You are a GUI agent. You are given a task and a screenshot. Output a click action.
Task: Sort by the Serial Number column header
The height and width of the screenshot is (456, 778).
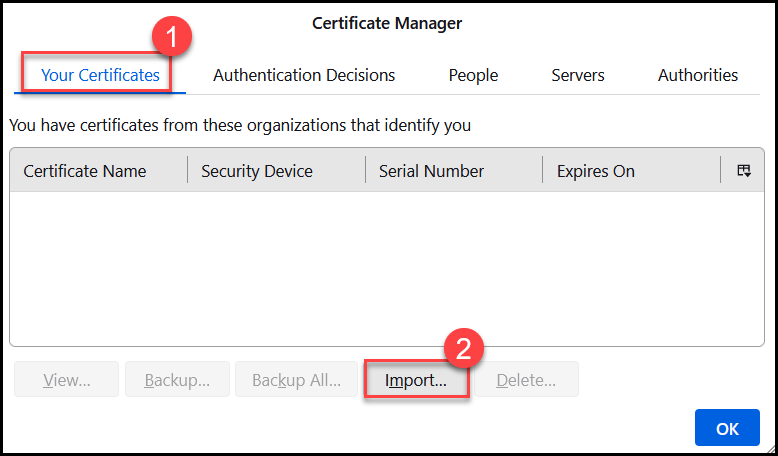click(431, 171)
